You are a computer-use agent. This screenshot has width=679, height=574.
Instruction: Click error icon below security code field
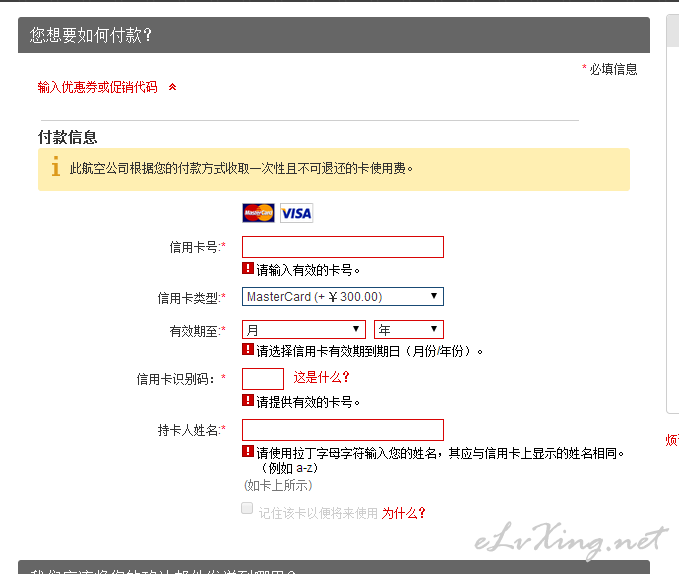pos(248,401)
